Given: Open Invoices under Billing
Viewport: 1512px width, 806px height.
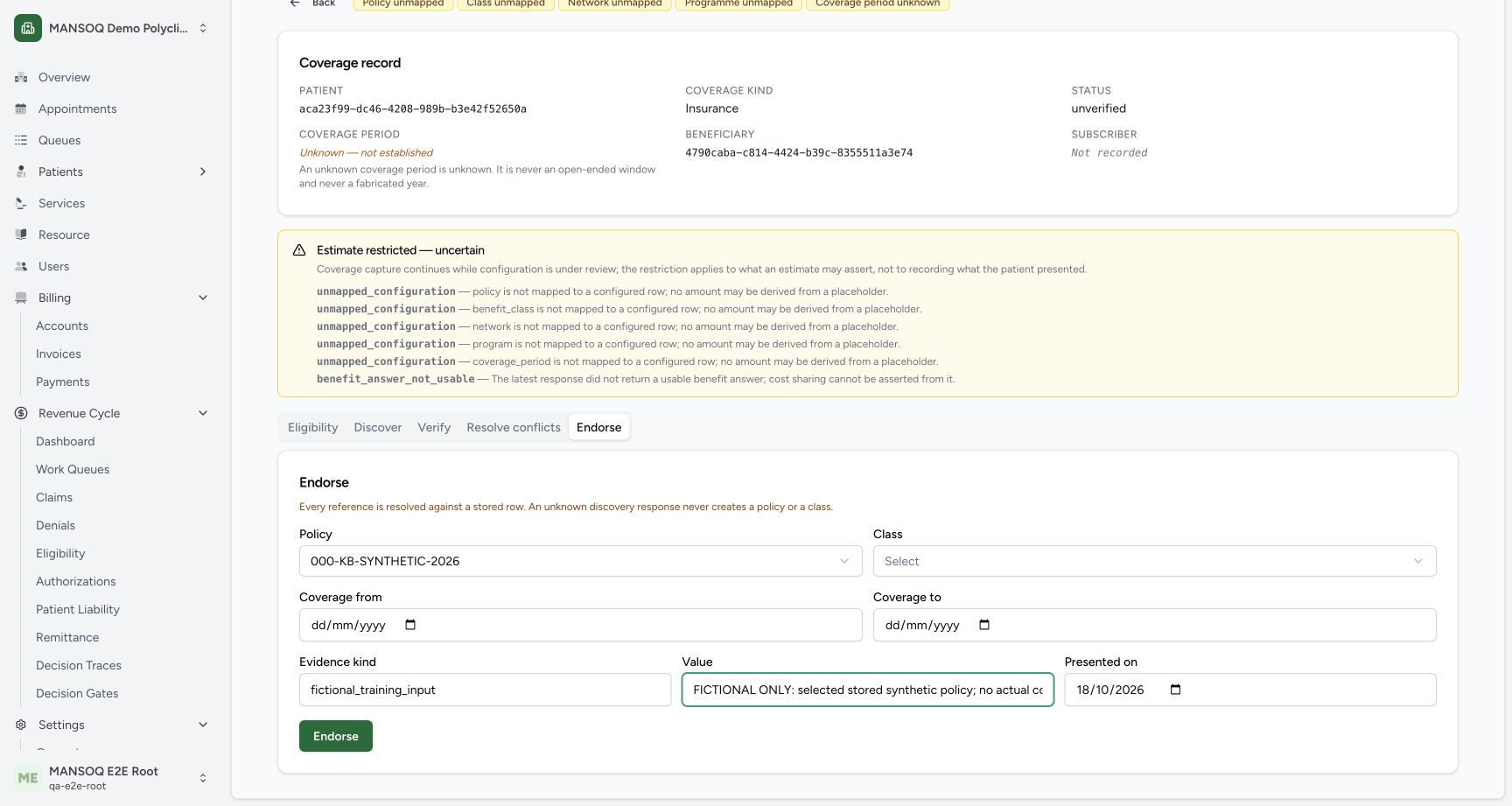Looking at the screenshot, I should (59, 354).
